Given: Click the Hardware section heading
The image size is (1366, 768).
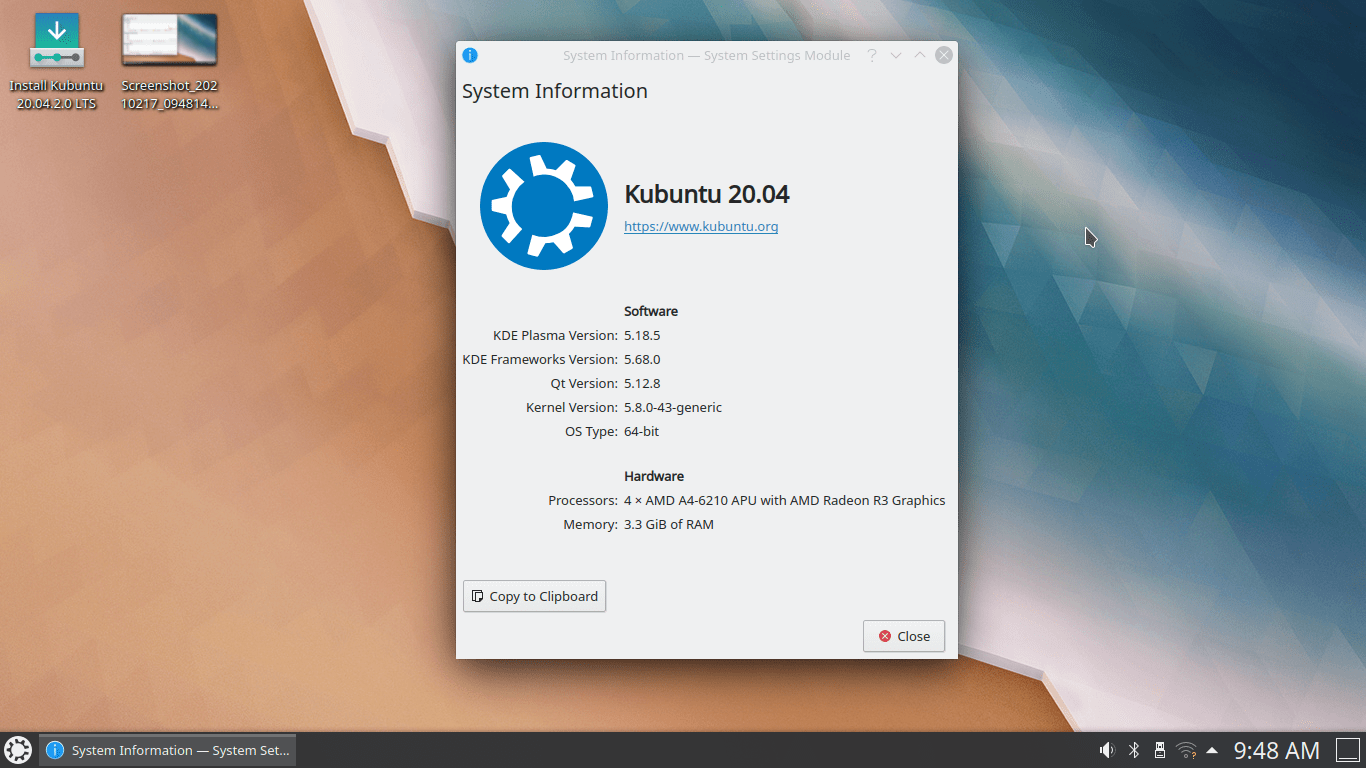Looking at the screenshot, I should tap(654, 476).
